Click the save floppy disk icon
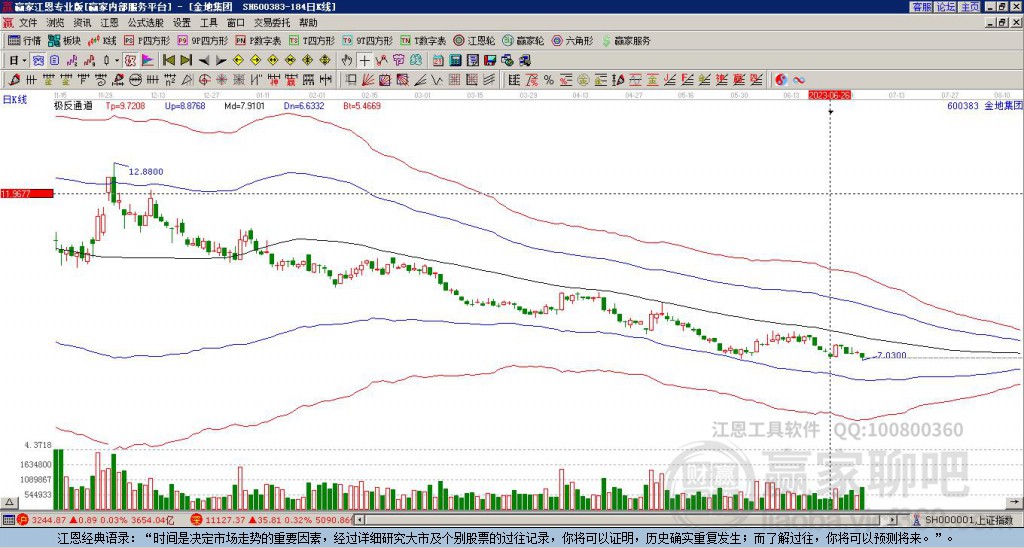This screenshot has height=548, width=1024. point(490,61)
